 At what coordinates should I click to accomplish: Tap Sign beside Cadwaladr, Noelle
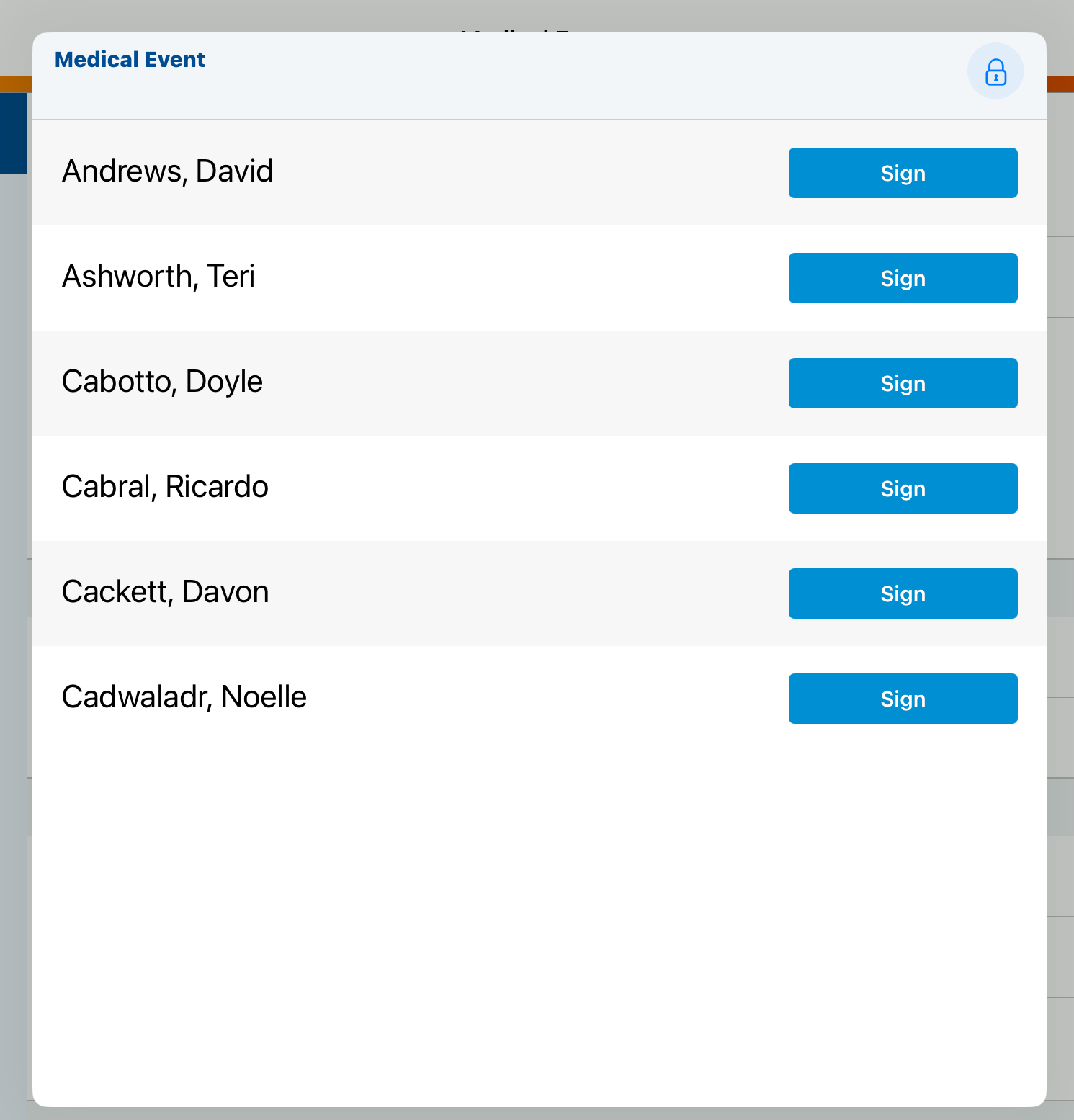pyautogui.click(x=902, y=699)
